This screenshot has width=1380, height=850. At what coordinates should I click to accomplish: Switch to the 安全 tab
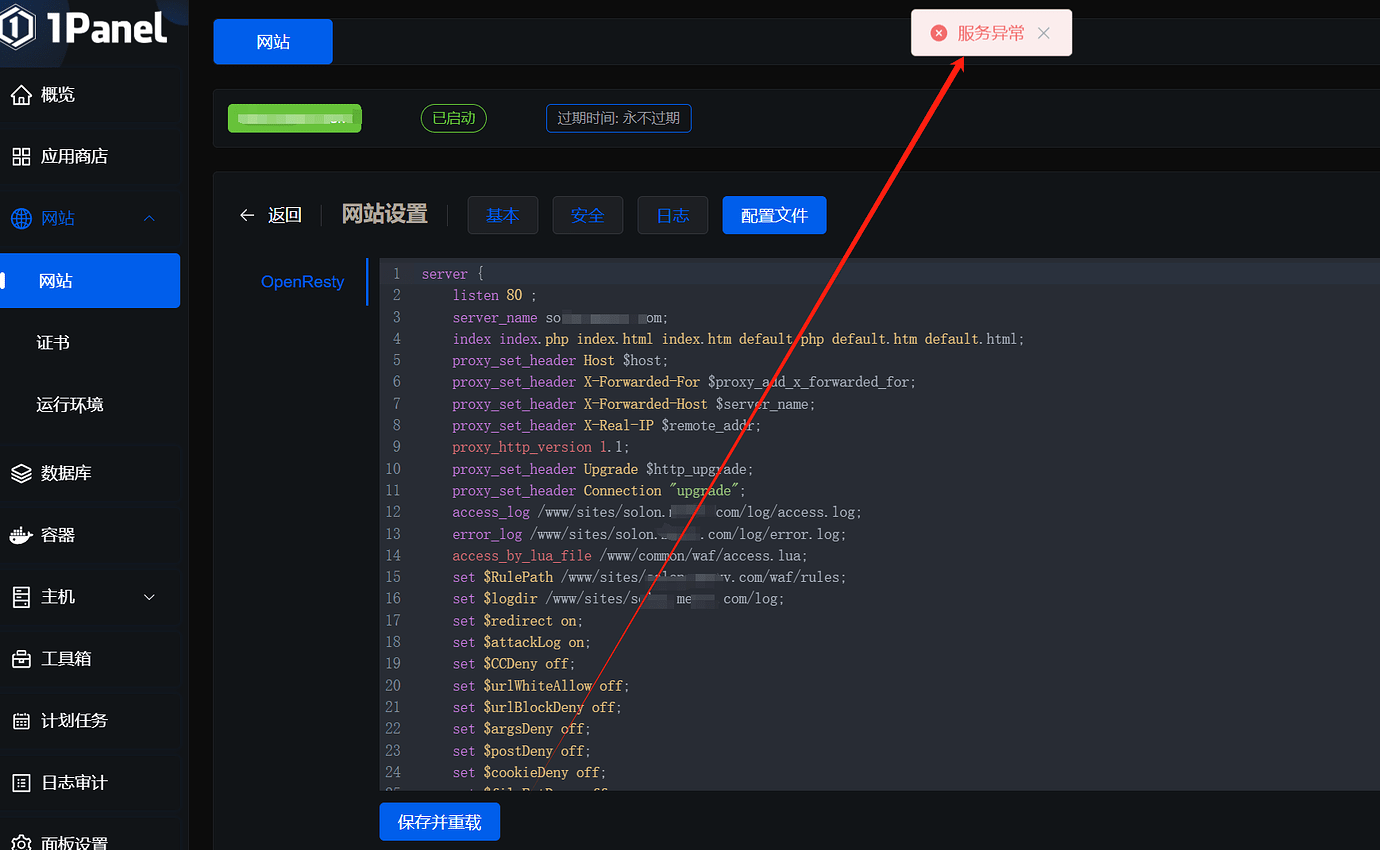pos(588,215)
